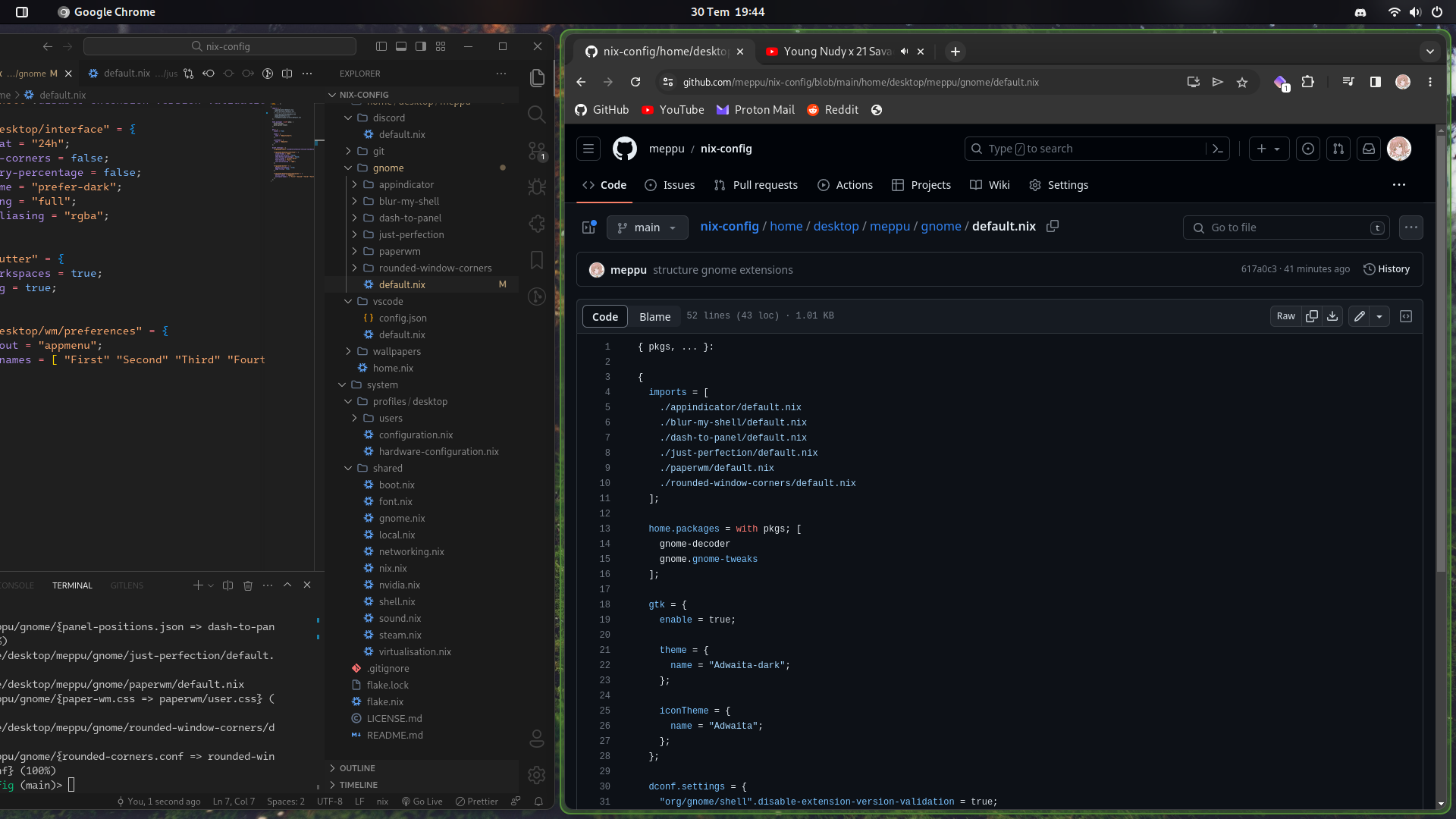Mute the YouTube tab audio

(x=904, y=52)
